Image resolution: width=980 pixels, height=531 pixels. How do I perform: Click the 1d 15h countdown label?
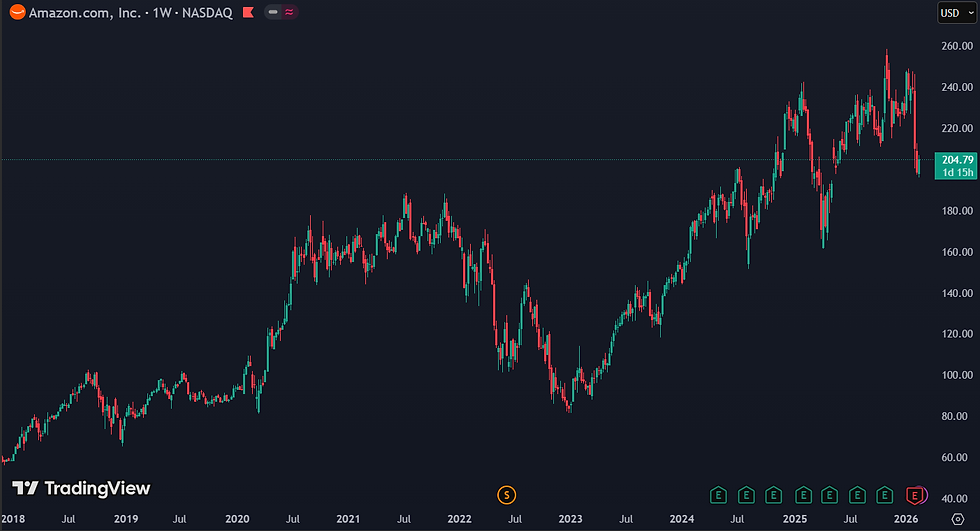958,172
